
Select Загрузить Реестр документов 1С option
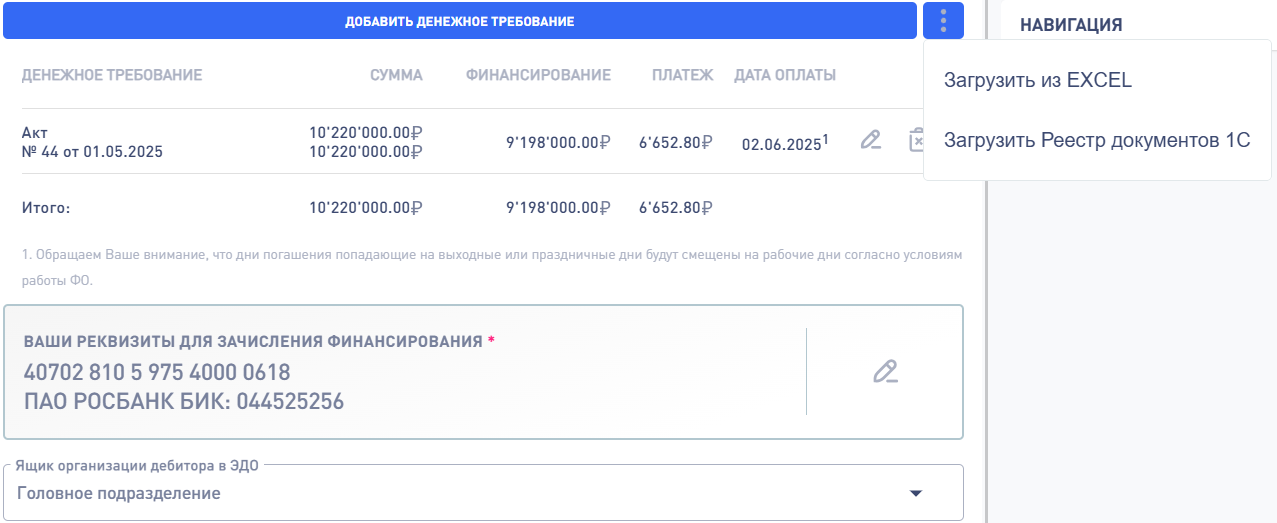coord(1097,140)
